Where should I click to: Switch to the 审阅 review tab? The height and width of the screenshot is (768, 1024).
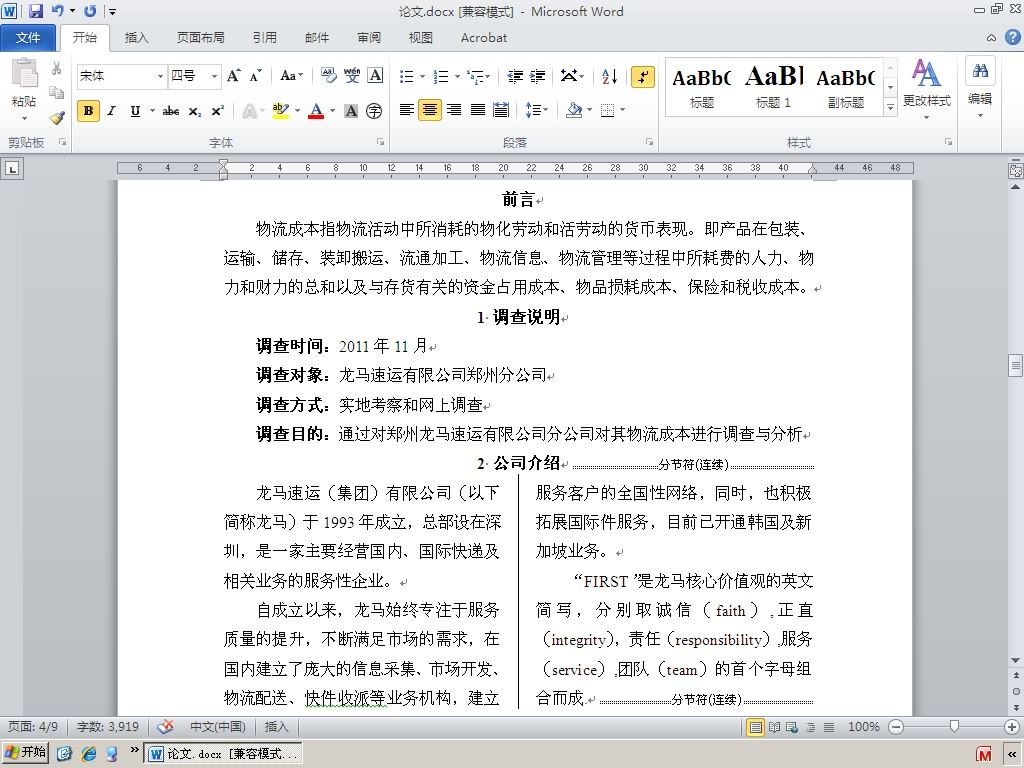369,38
